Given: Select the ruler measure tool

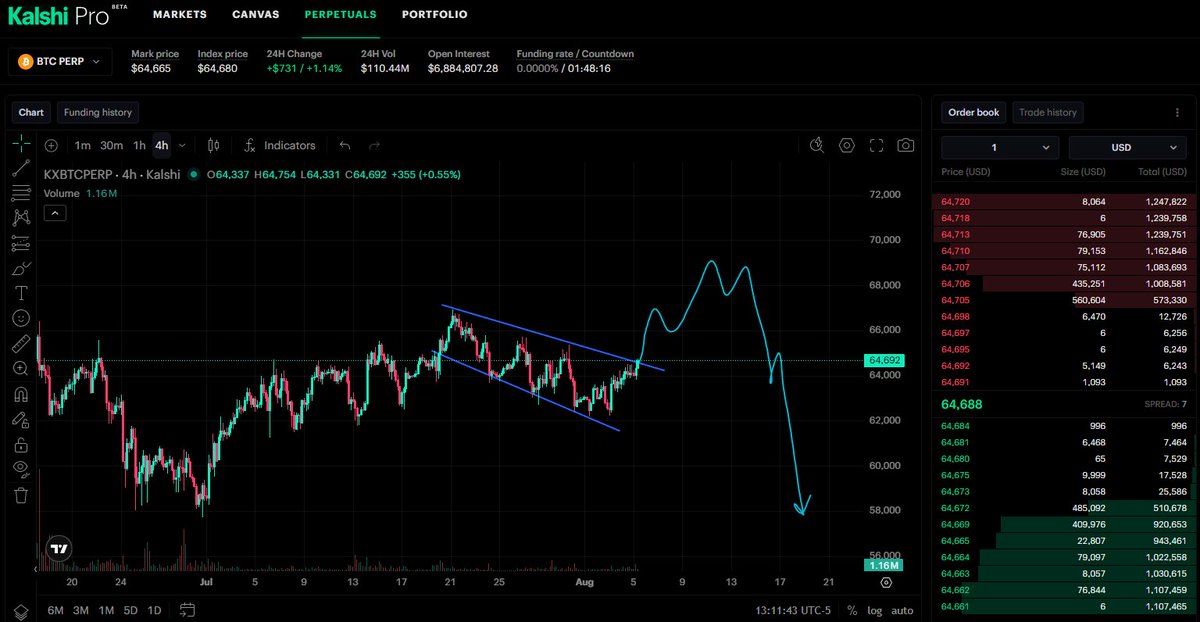Looking at the screenshot, I should (21, 343).
